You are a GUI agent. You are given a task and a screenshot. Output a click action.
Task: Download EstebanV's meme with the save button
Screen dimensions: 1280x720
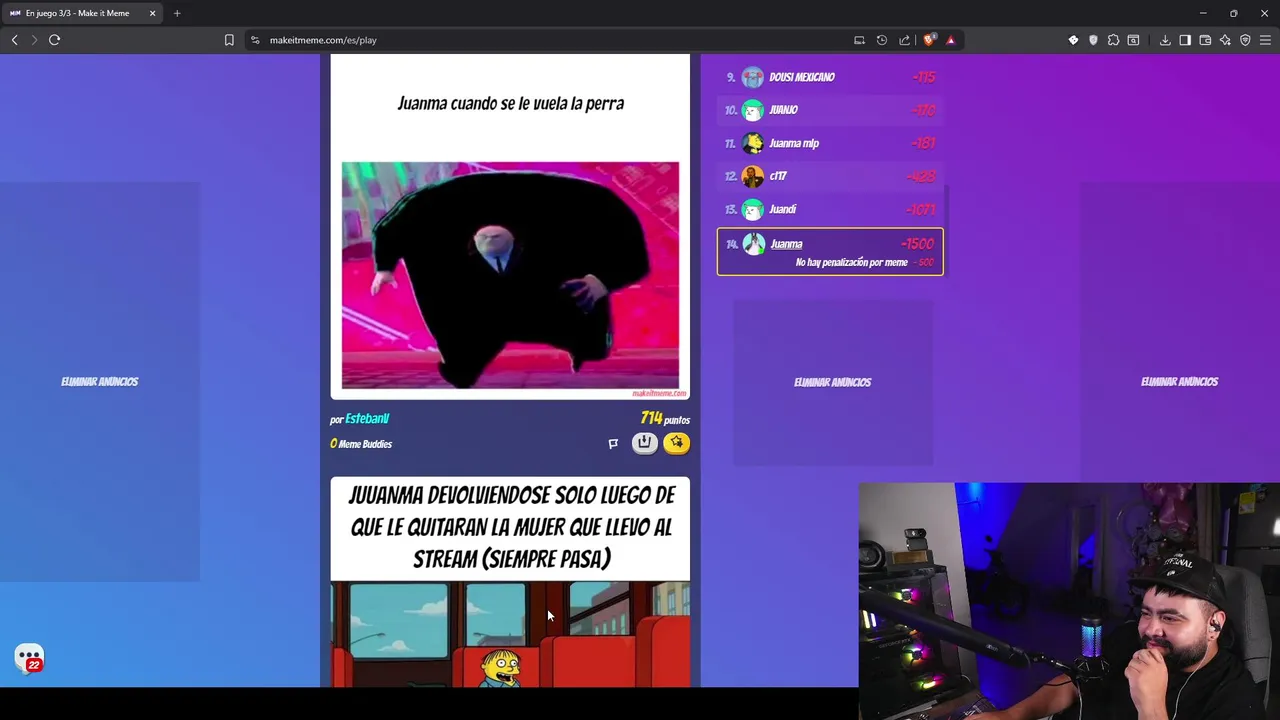coord(645,443)
